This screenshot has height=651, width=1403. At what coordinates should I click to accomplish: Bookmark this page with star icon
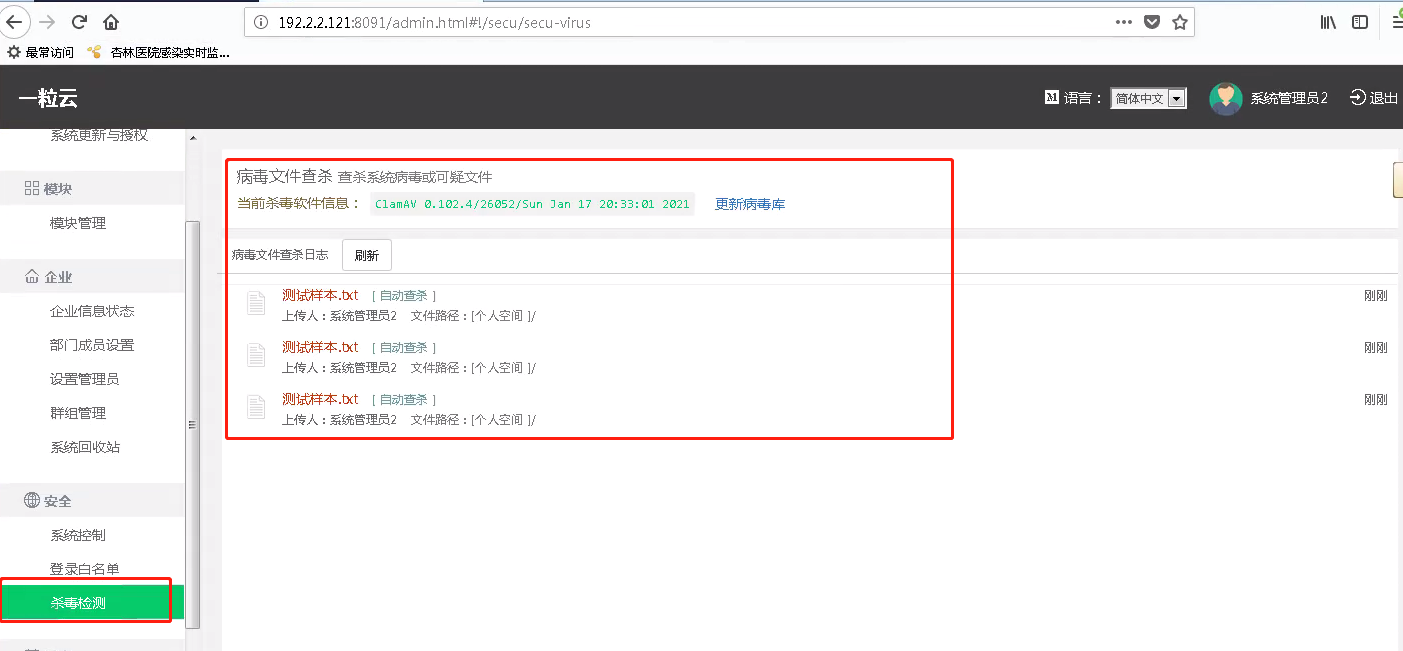click(x=1180, y=22)
